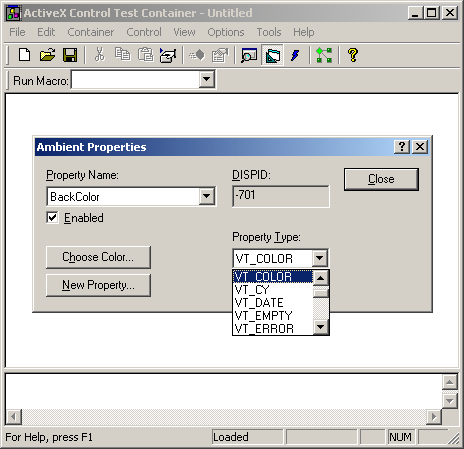Image resolution: width=464 pixels, height=449 pixels.
Task: Click the type list scroll-up arrow
Action: click(321, 277)
